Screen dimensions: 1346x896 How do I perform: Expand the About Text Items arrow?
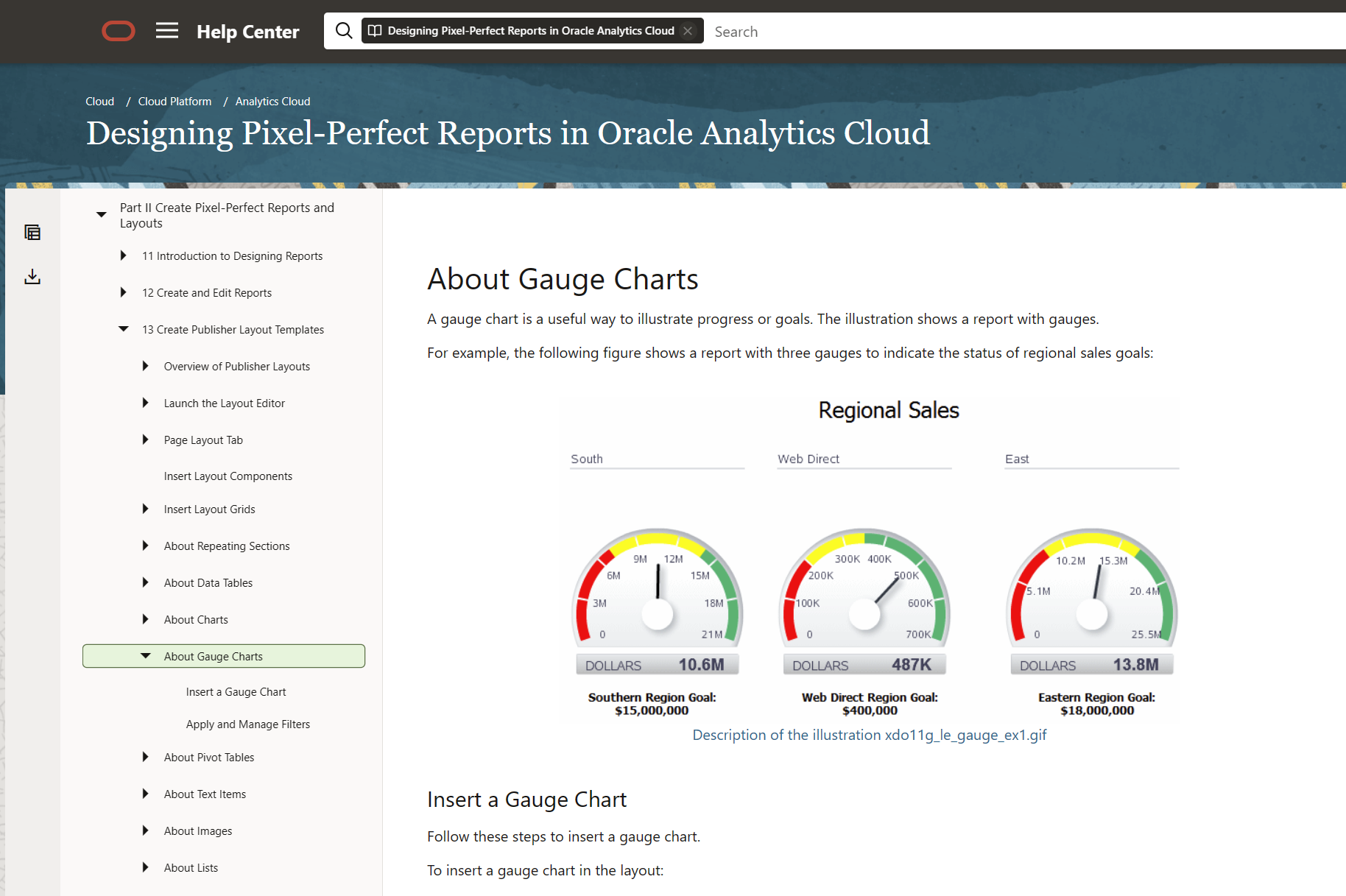click(x=145, y=794)
